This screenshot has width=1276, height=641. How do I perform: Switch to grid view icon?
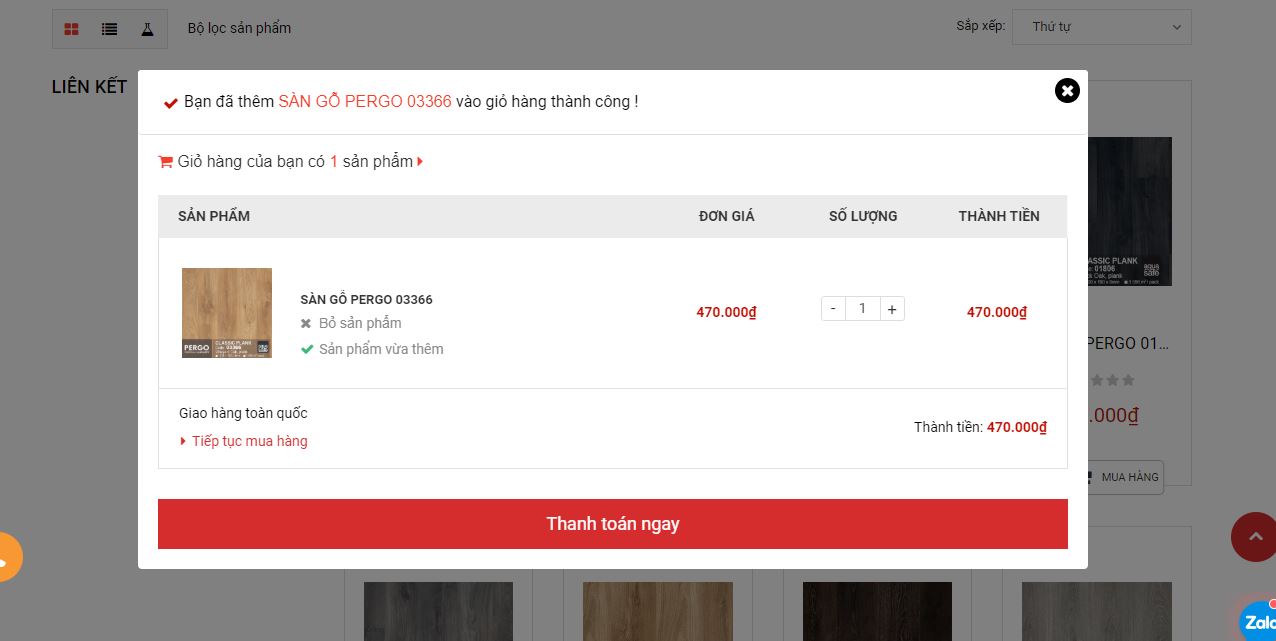(x=72, y=29)
